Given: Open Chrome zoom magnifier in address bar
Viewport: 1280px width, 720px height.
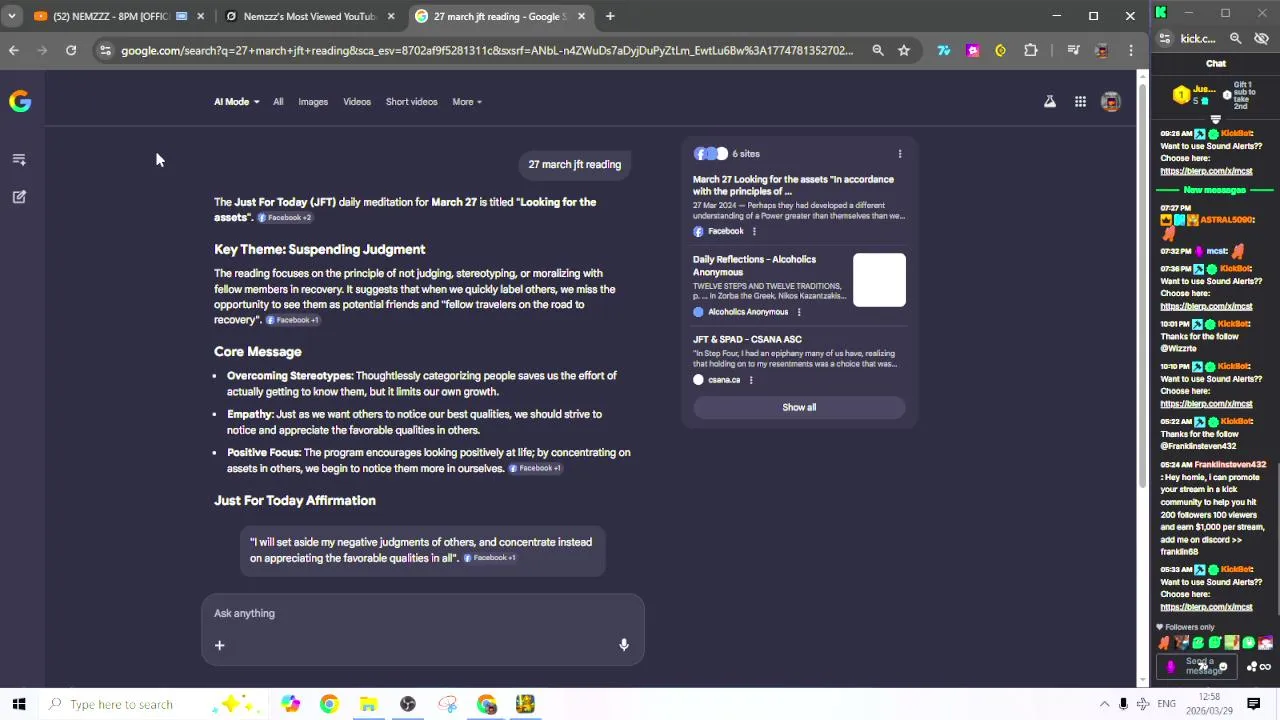Looking at the screenshot, I should [878, 50].
